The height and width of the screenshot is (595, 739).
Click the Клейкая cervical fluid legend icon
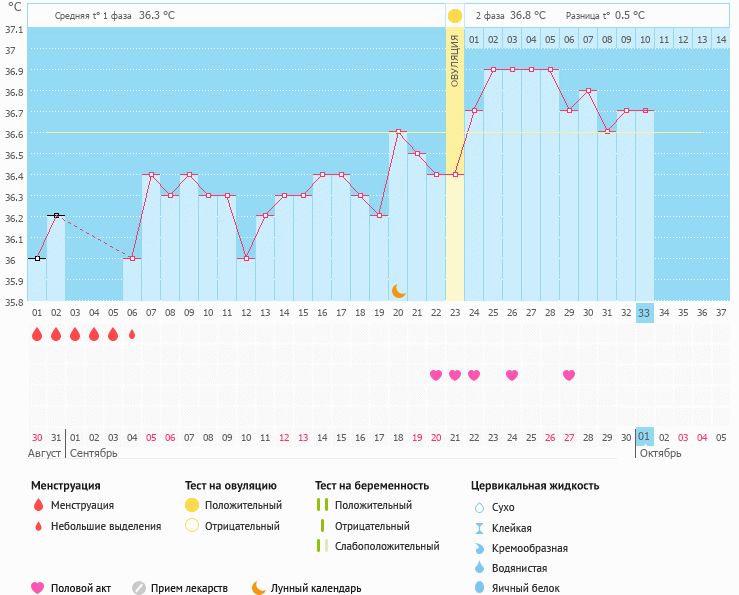[x=479, y=528]
